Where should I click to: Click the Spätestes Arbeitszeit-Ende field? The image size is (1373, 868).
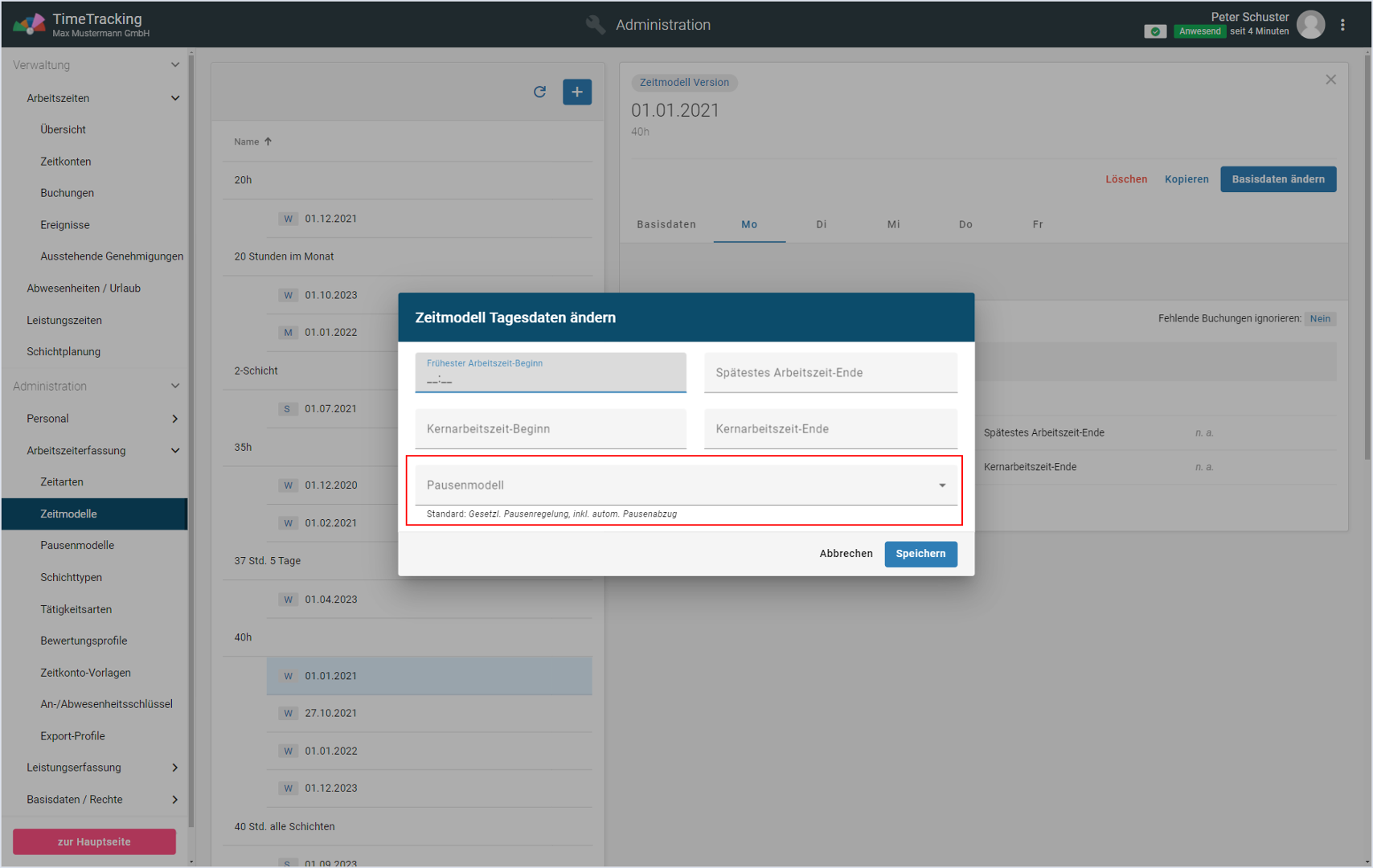[x=830, y=373]
